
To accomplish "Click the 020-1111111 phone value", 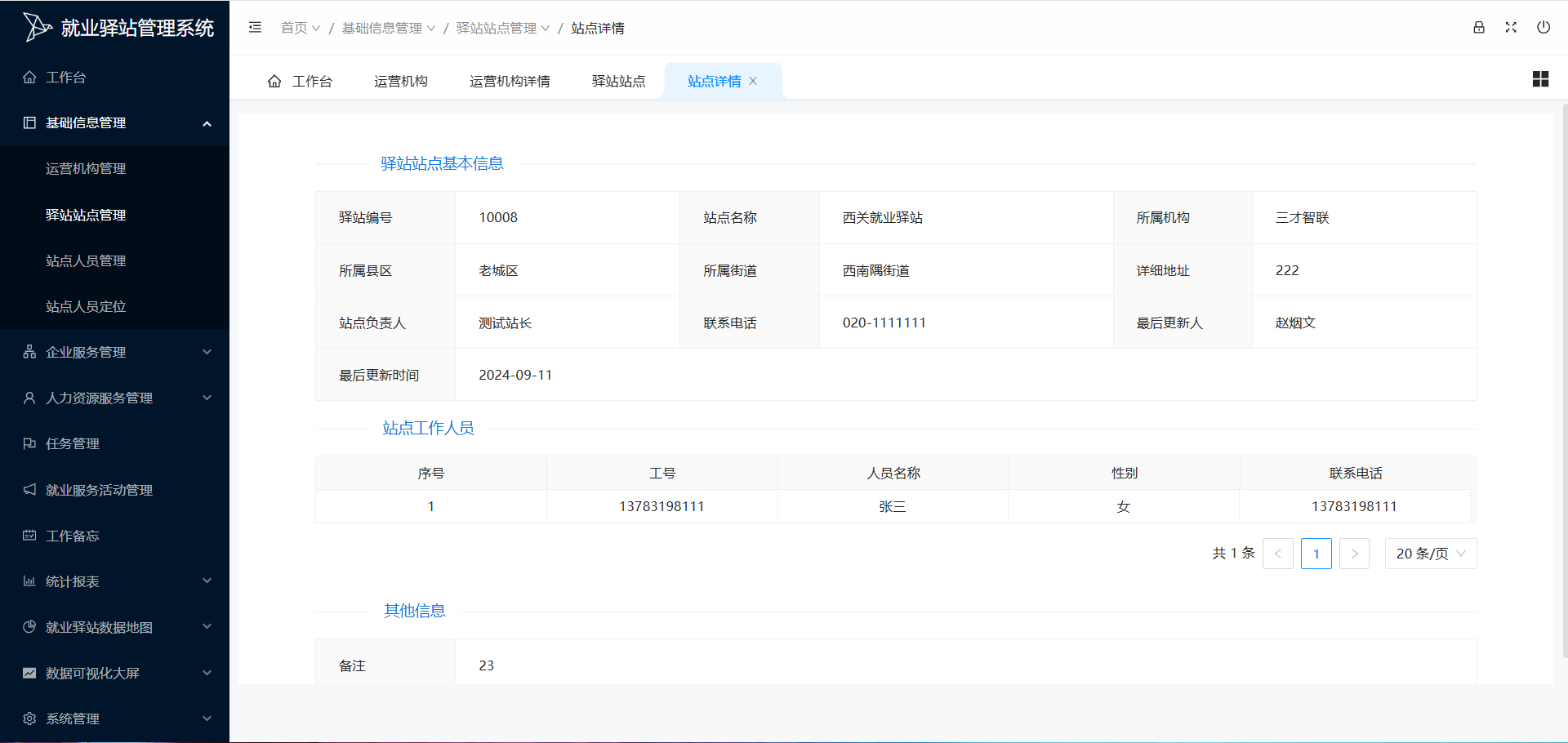I will (884, 323).
